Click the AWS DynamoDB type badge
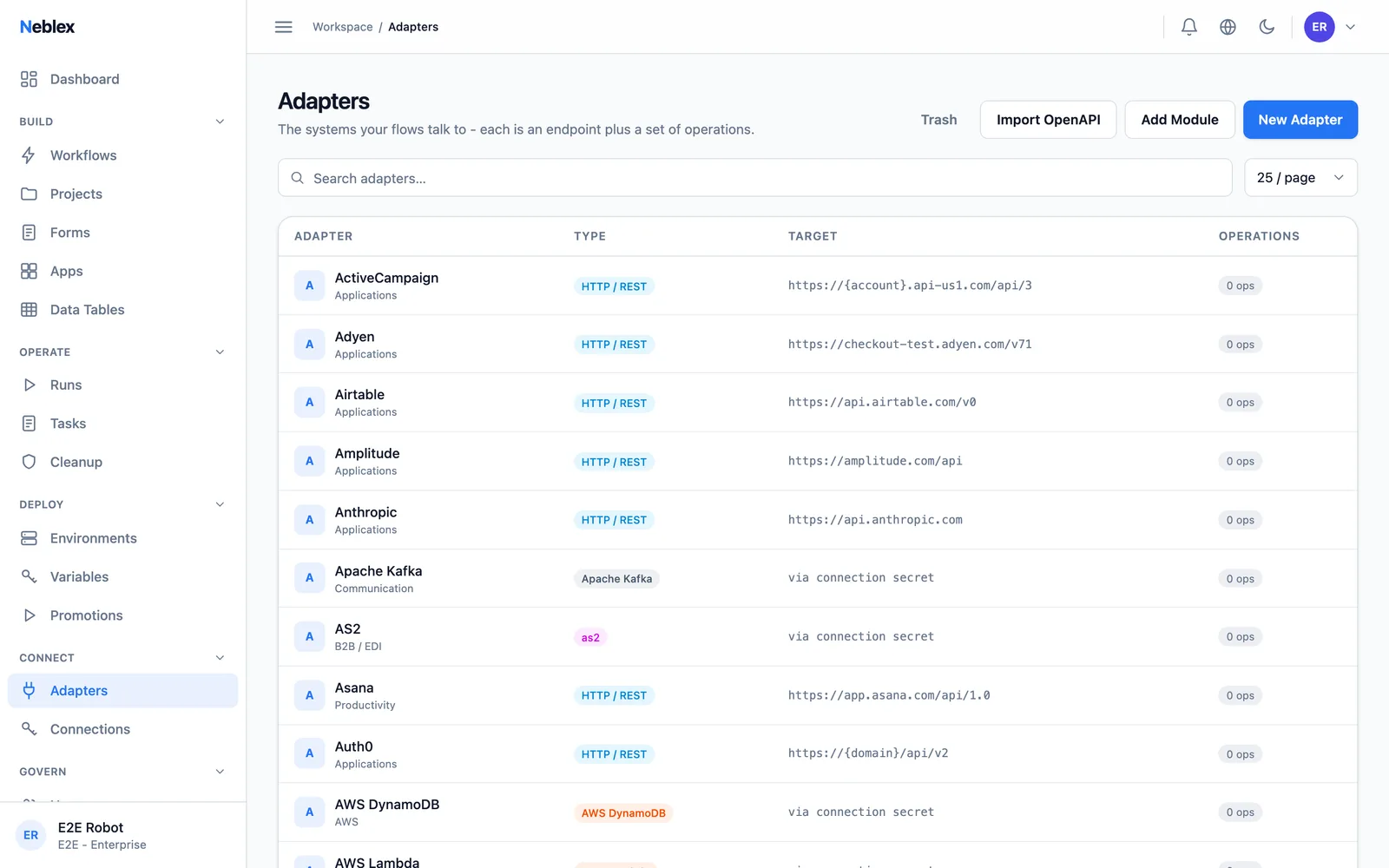 click(623, 813)
